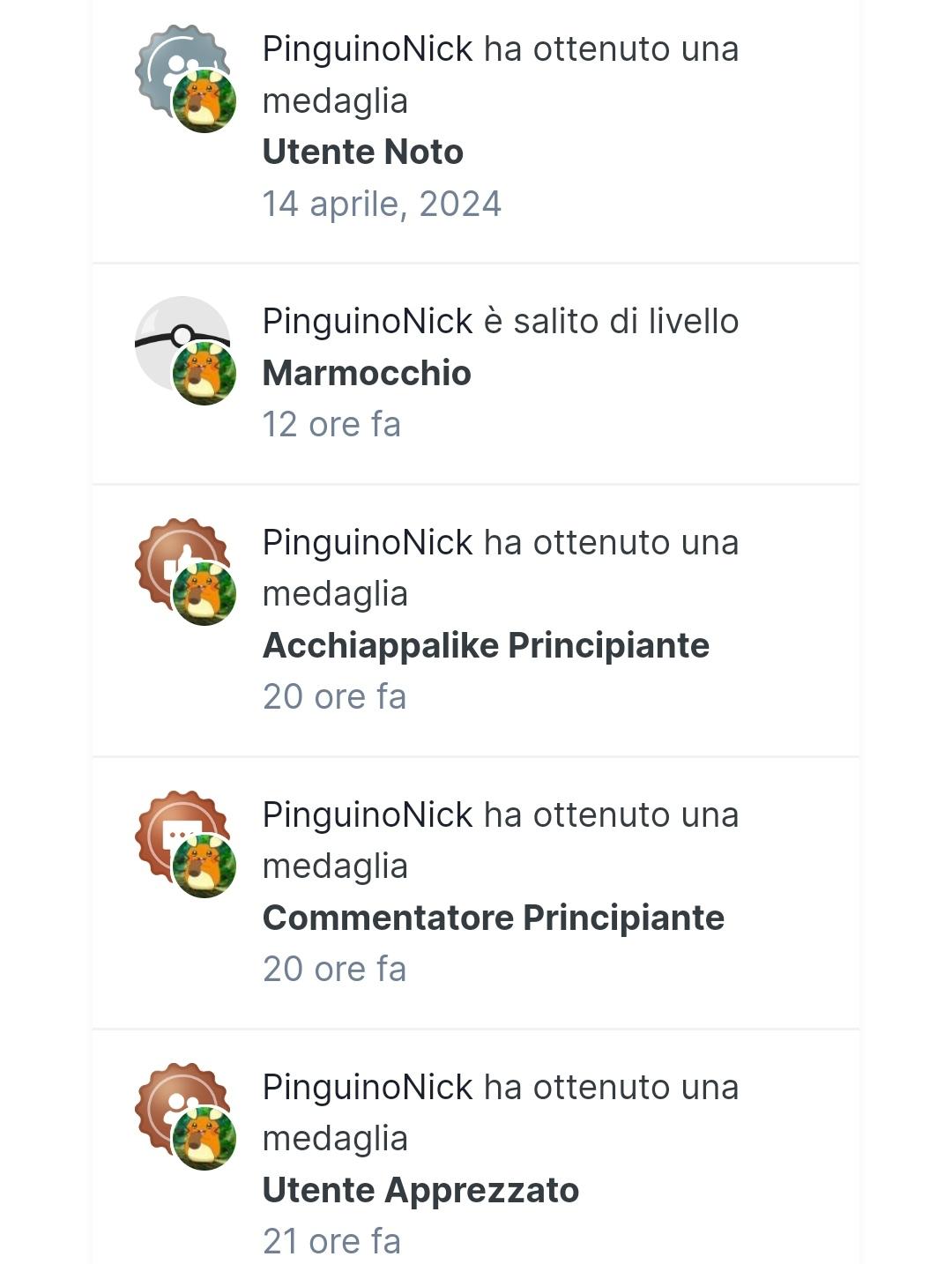Open PinguinoNick's avatar on the Marmocchio entry
The width and height of the screenshot is (952, 1264).
click(205, 373)
